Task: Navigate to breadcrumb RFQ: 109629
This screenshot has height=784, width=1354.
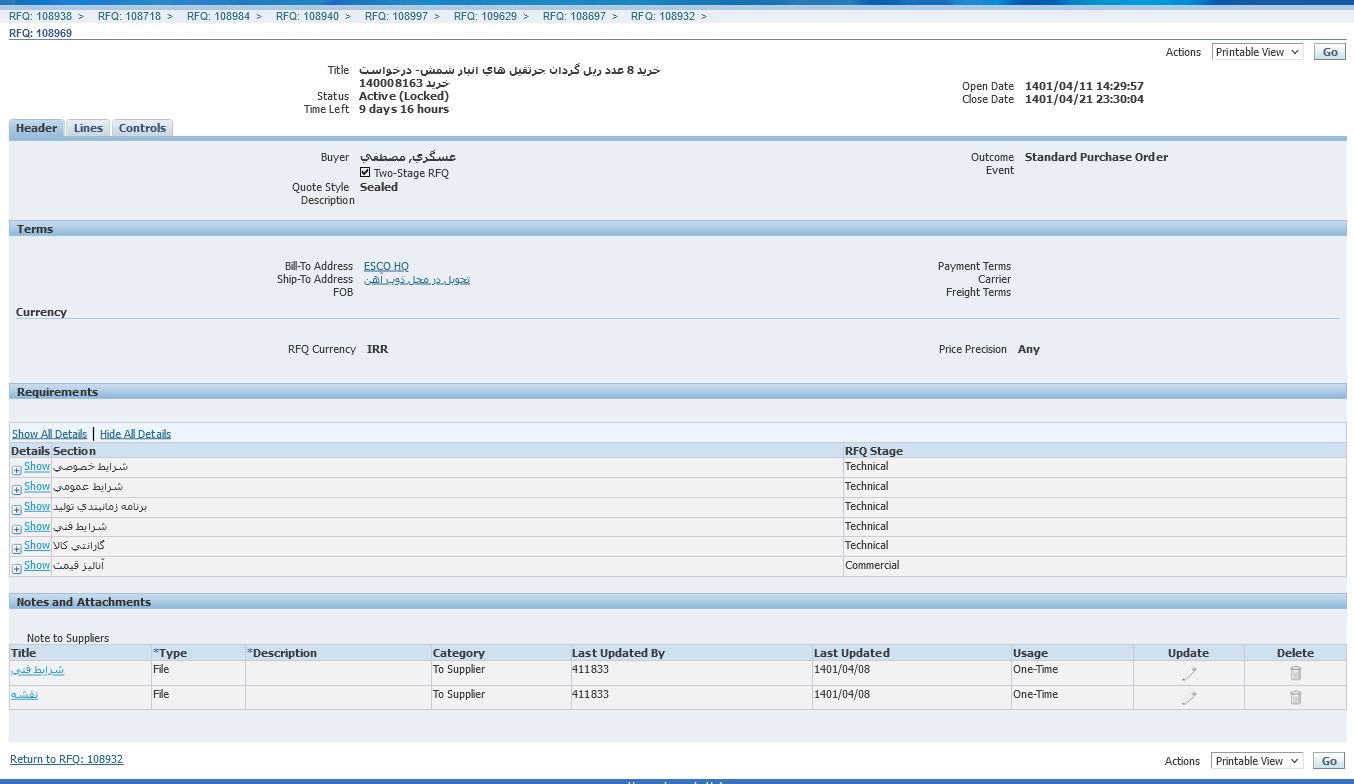Action: pos(485,16)
